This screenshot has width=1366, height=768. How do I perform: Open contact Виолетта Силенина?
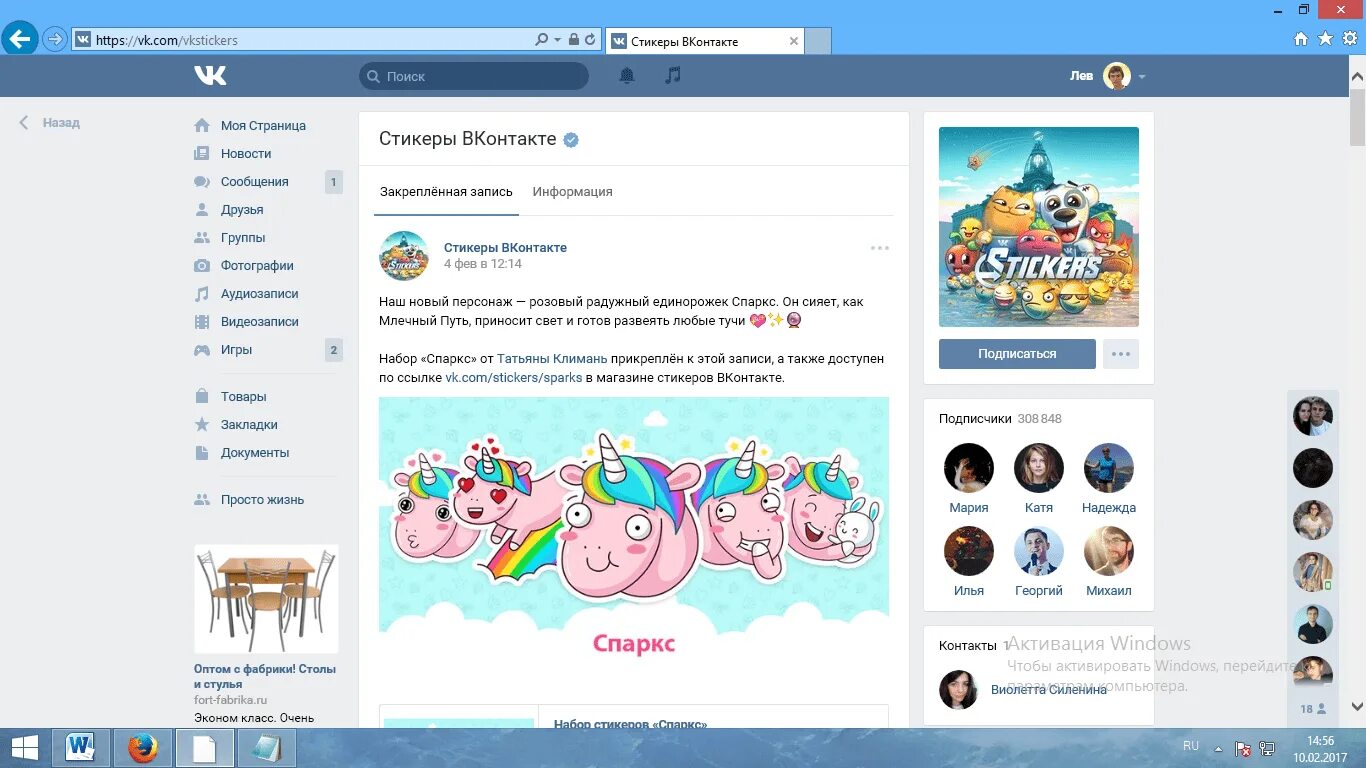coord(1049,690)
